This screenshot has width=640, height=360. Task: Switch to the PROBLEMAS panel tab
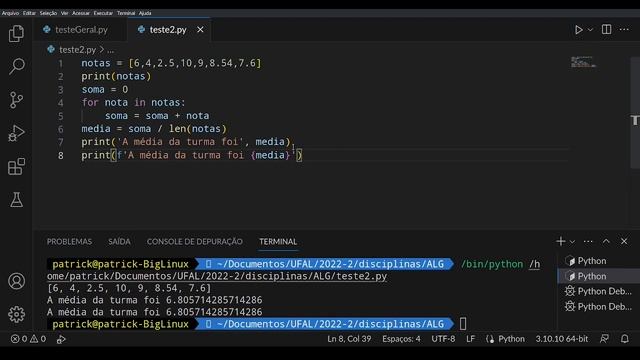click(69, 241)
